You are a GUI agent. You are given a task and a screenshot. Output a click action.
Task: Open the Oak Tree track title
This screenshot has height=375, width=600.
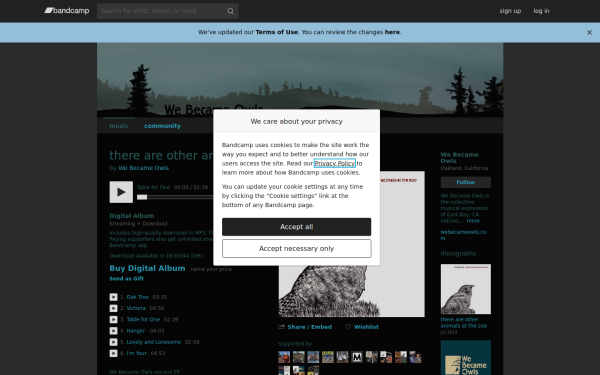[137, 297]
